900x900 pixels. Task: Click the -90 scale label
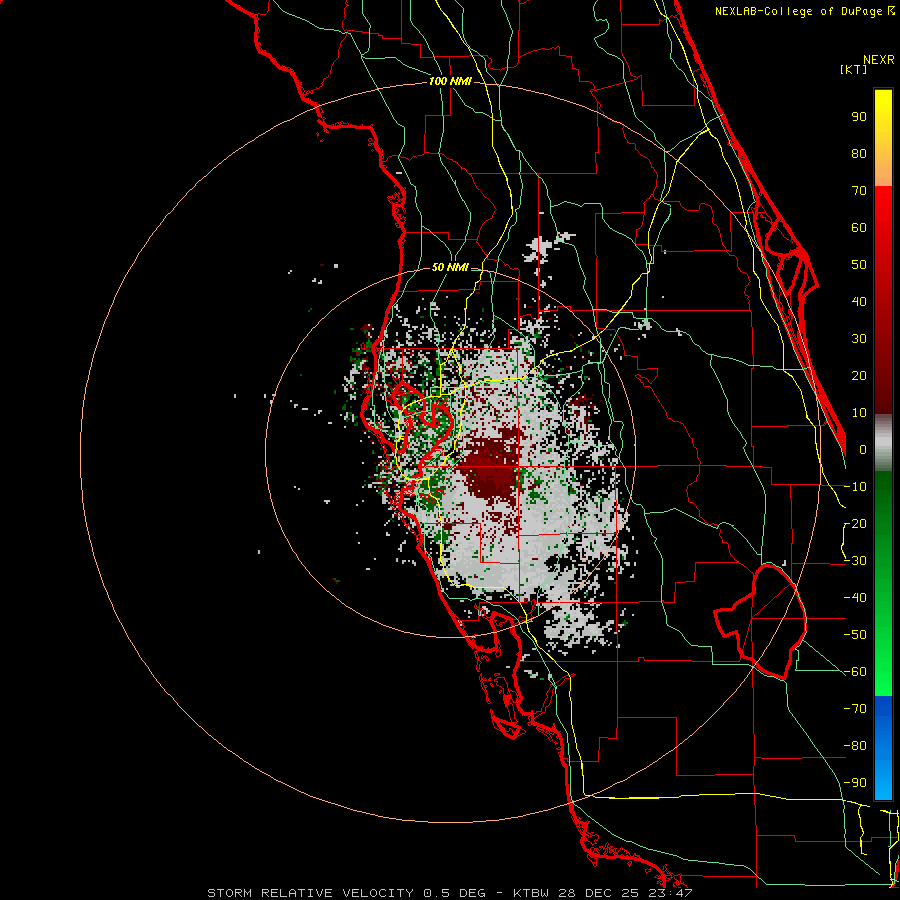855,783
